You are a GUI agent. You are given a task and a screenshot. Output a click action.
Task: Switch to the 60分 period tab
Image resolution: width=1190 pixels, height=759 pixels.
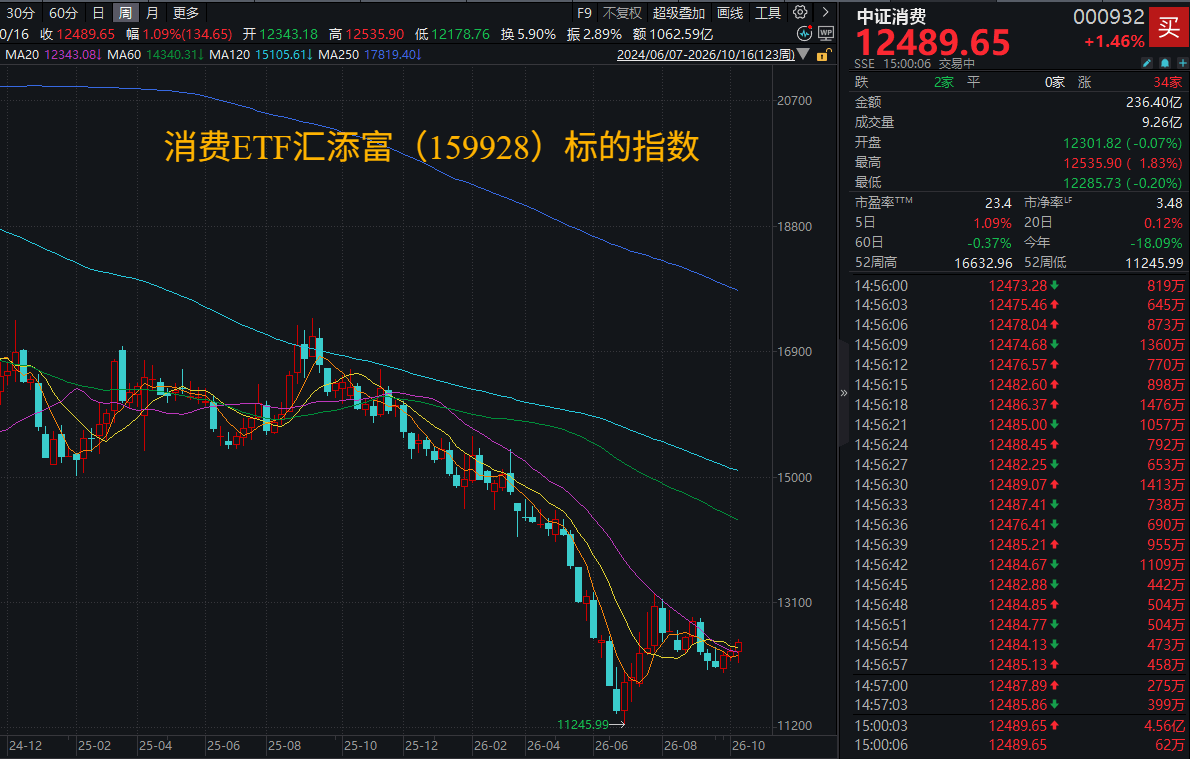coord(63,13)
